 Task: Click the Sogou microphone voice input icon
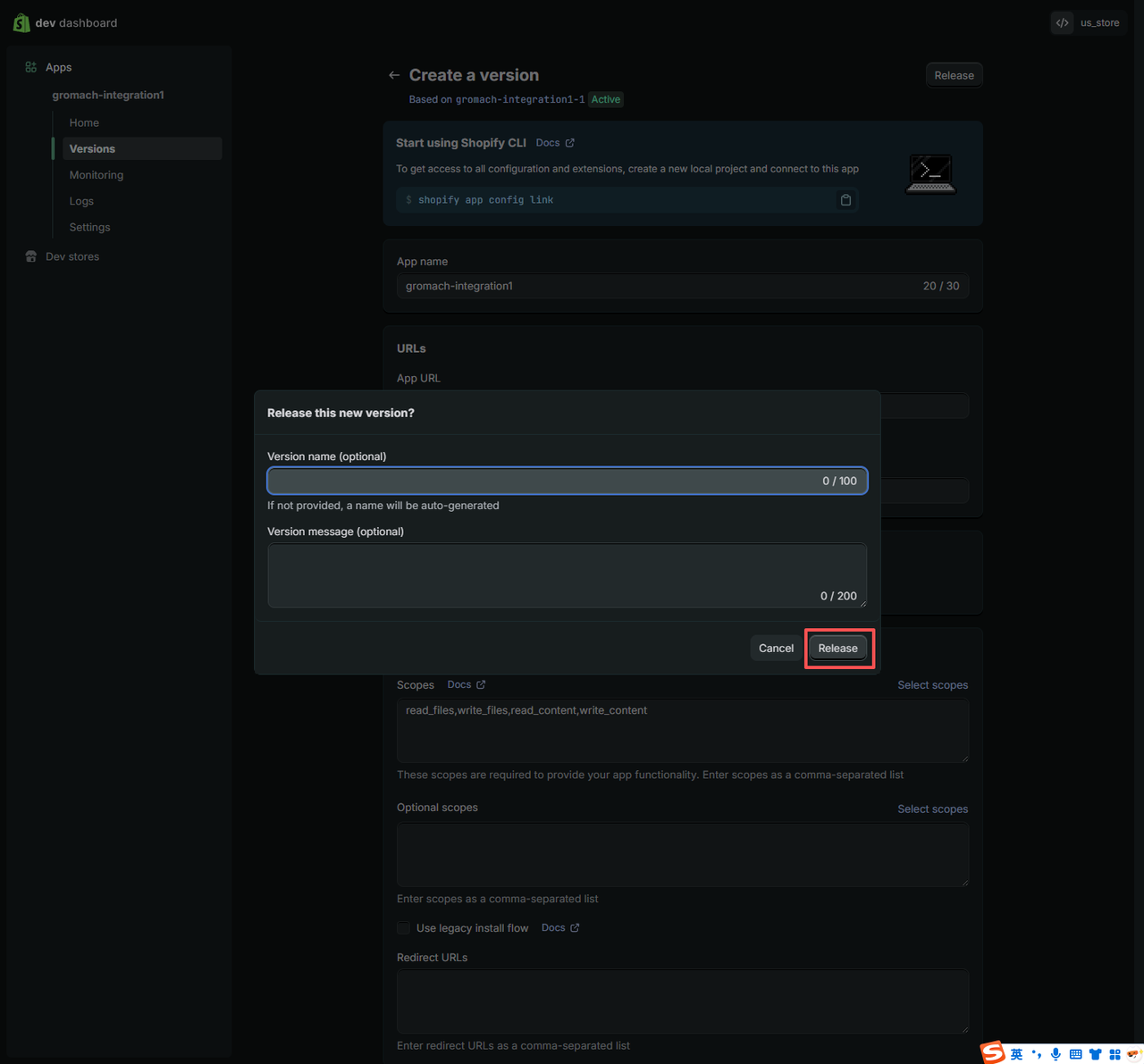point(1056,1054)
